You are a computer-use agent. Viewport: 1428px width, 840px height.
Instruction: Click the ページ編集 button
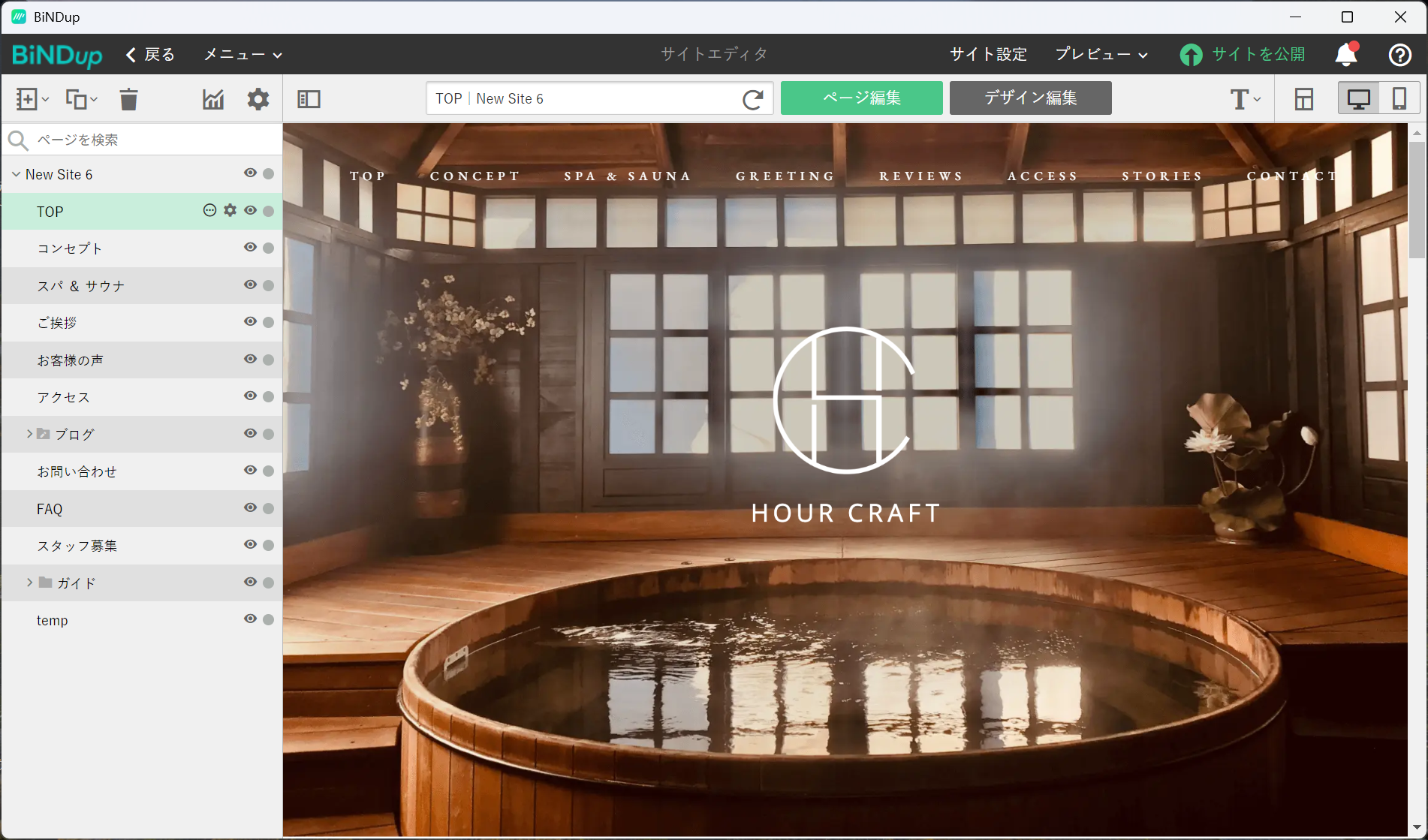click(862, 98)
